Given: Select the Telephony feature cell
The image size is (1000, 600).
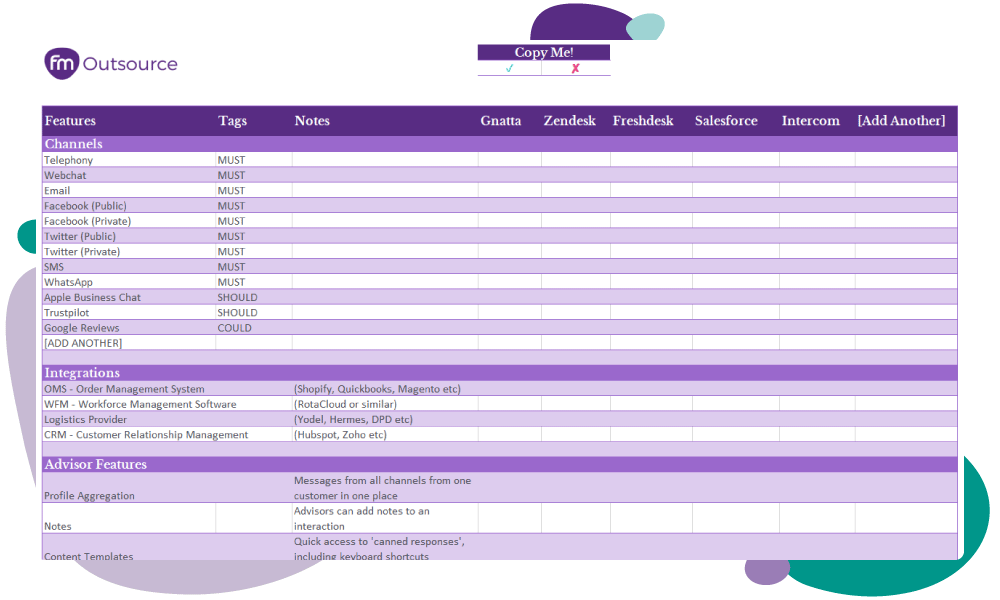Looking at the screenshot, I should (129, 160).
